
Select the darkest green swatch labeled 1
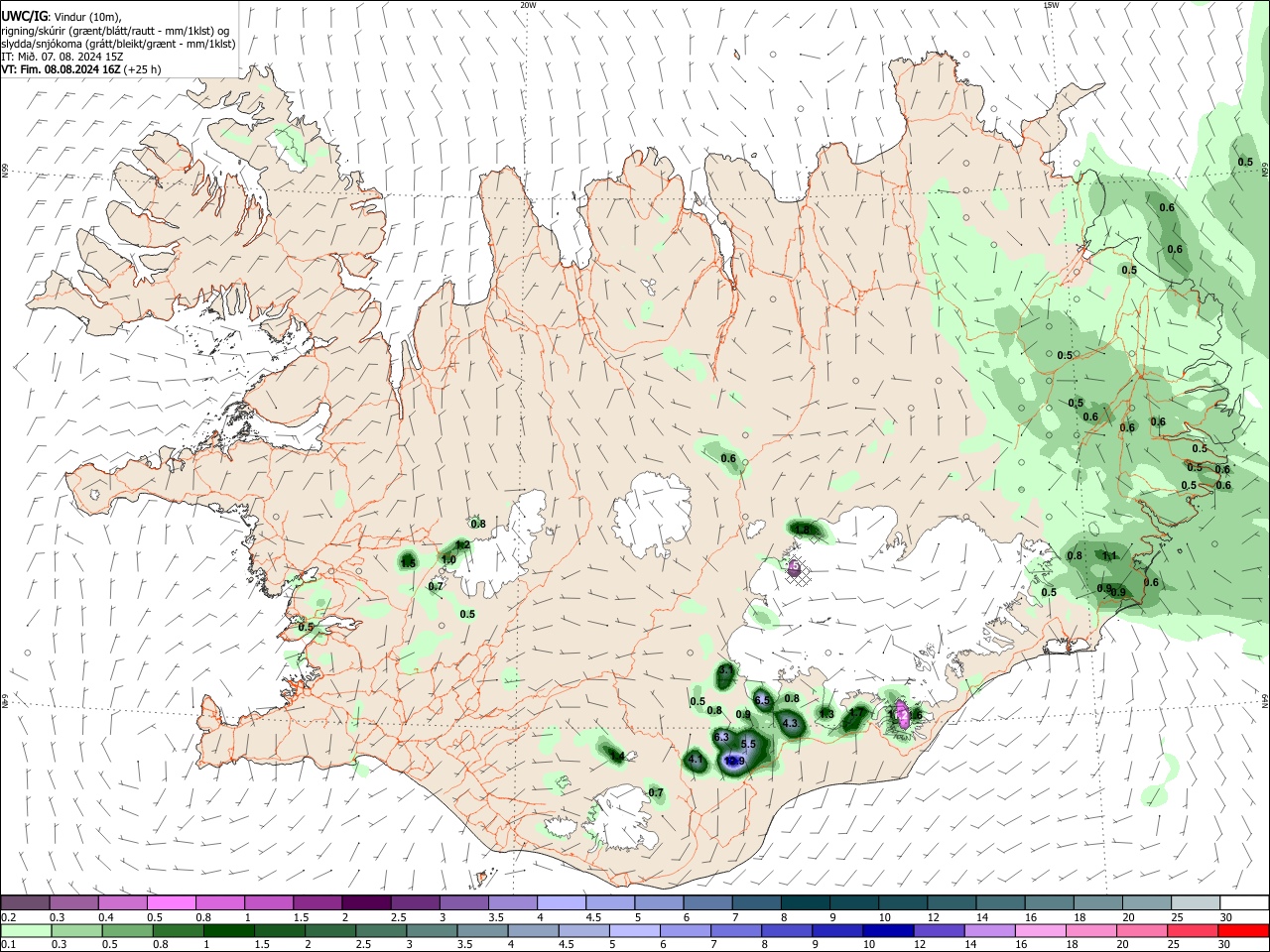coord(229,930)
